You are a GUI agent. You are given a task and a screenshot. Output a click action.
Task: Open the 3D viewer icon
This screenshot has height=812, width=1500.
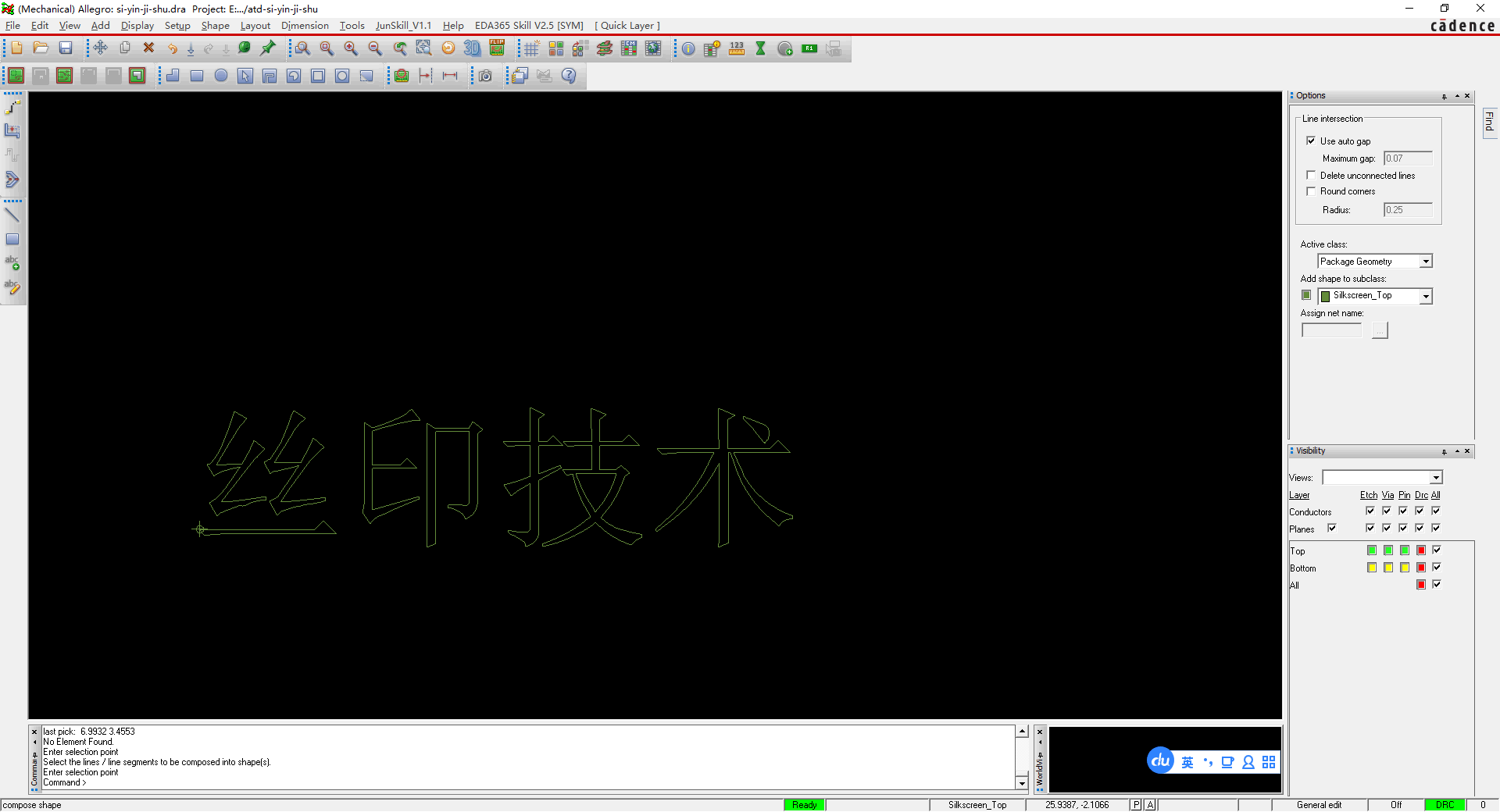[x=472, y=48]
